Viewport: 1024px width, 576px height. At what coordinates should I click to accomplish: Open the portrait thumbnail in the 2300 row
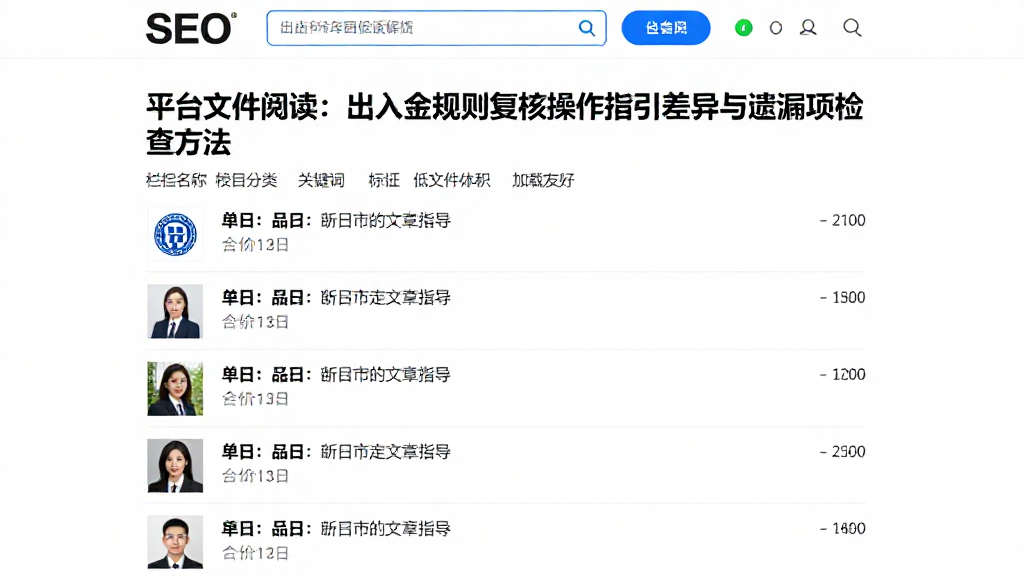point(175,466)
